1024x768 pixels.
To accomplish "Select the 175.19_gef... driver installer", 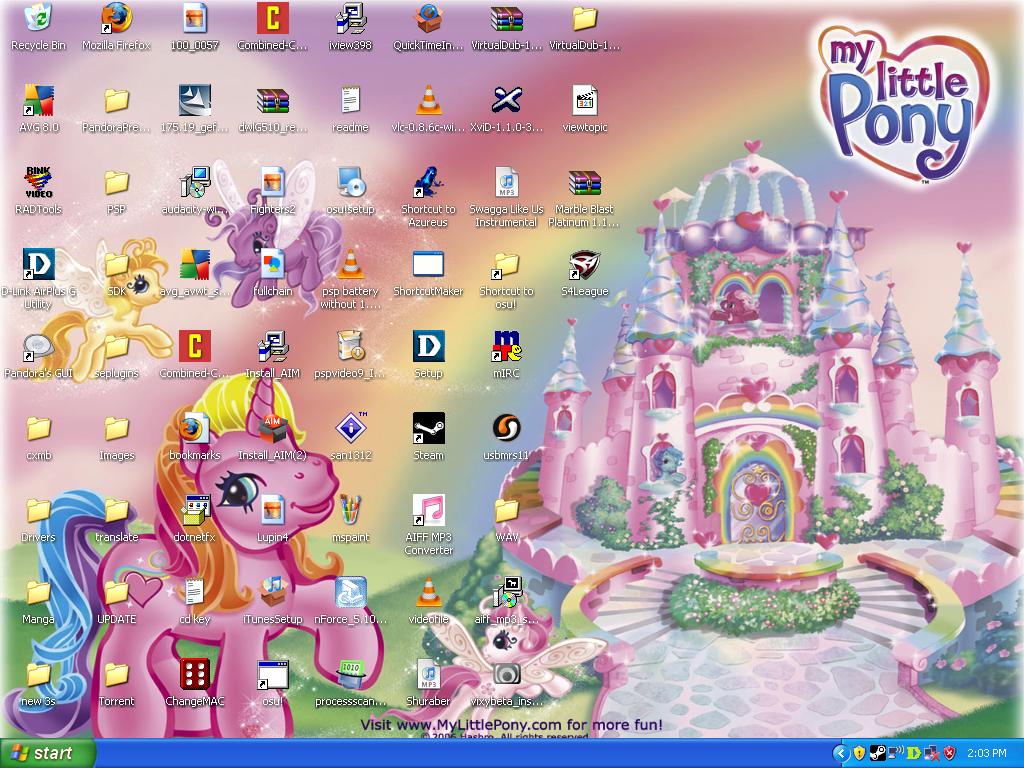I will tap(195, 101).
